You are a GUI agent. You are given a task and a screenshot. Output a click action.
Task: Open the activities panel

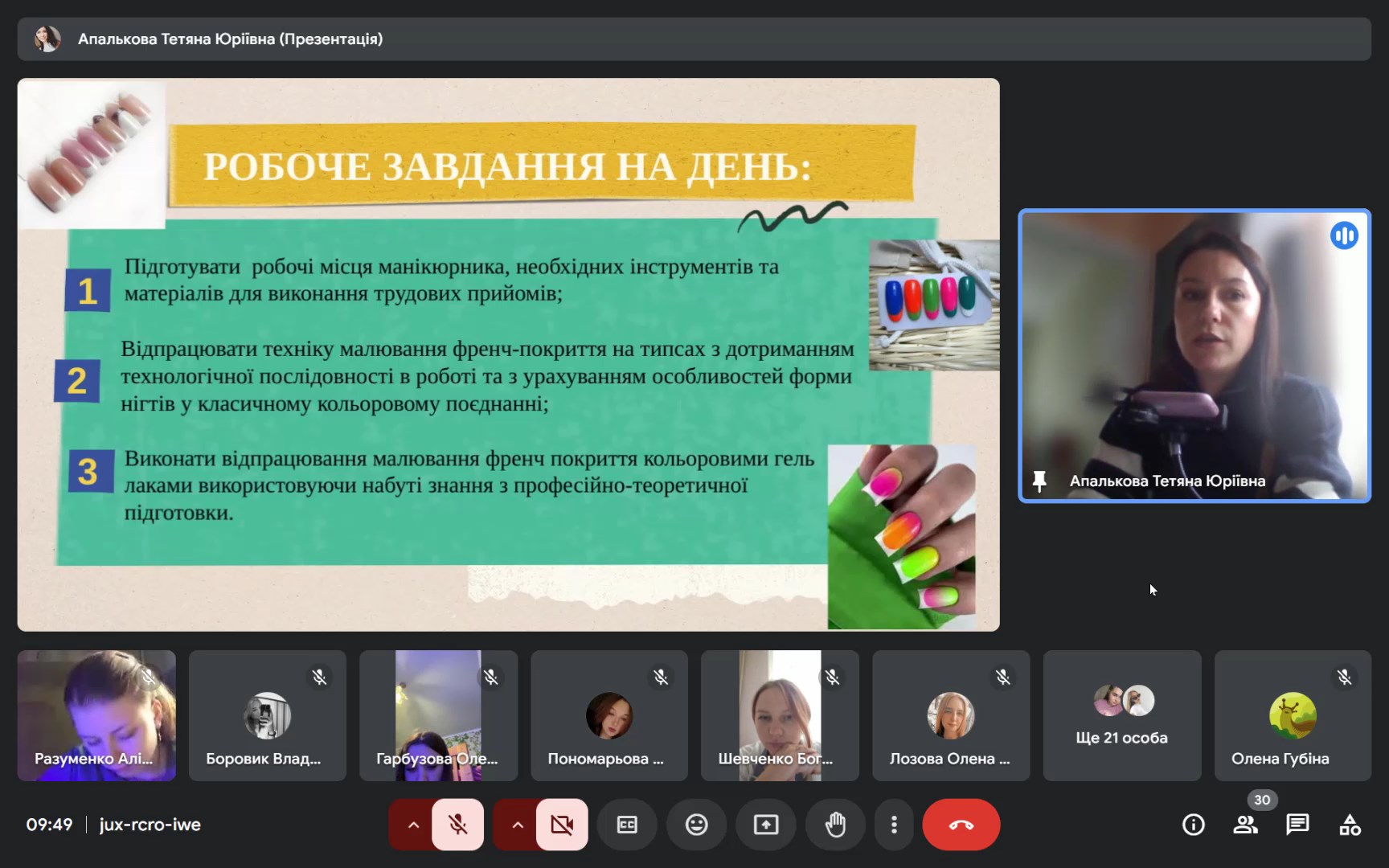[1350, 825]
